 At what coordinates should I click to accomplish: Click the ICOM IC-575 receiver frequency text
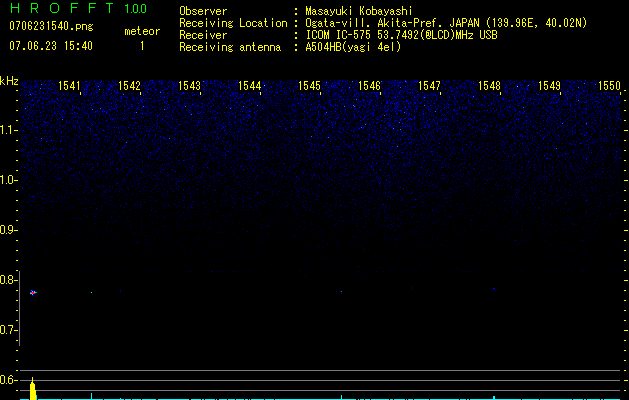[401, 35]
